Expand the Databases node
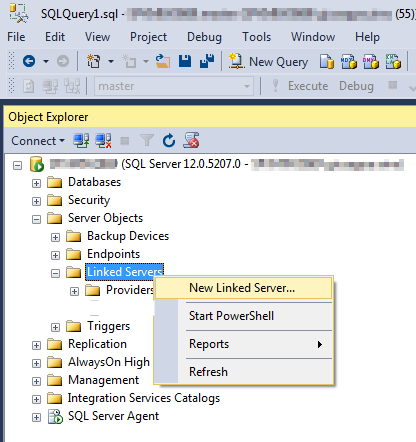This screenshot has height=442, width=416. [36, 183]
